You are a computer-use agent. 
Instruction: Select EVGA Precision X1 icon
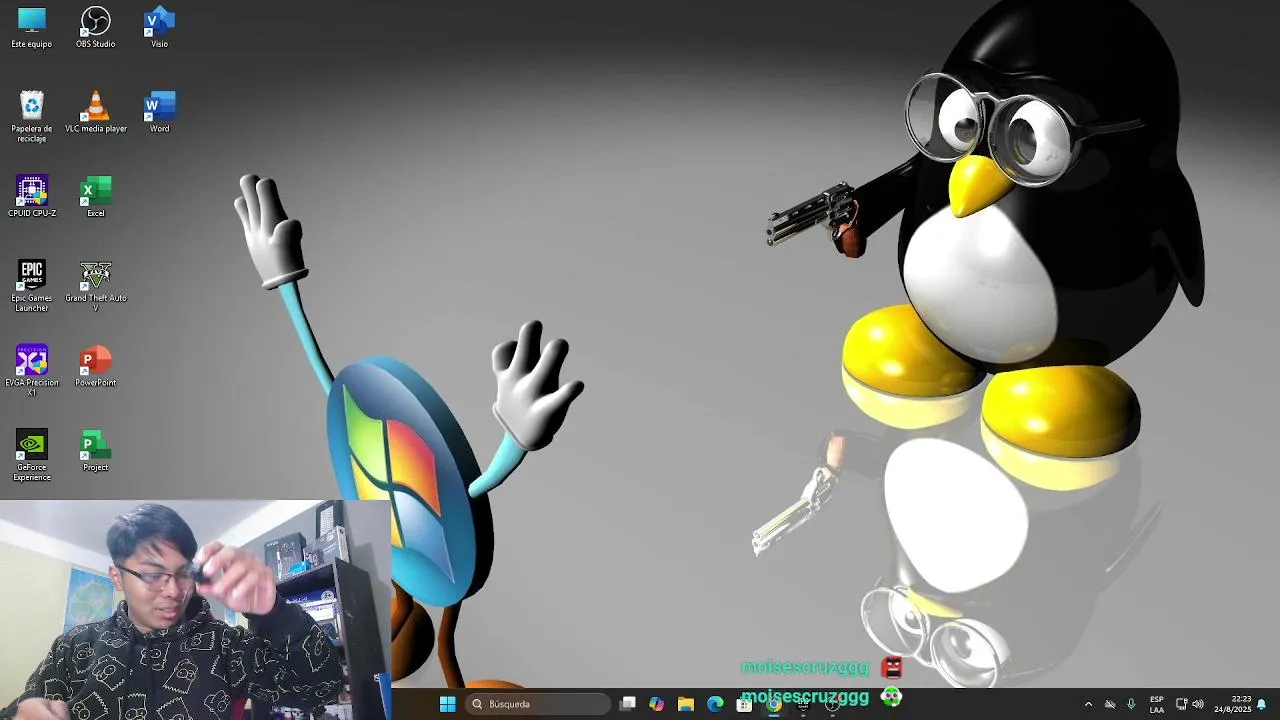tap(32, 371)
